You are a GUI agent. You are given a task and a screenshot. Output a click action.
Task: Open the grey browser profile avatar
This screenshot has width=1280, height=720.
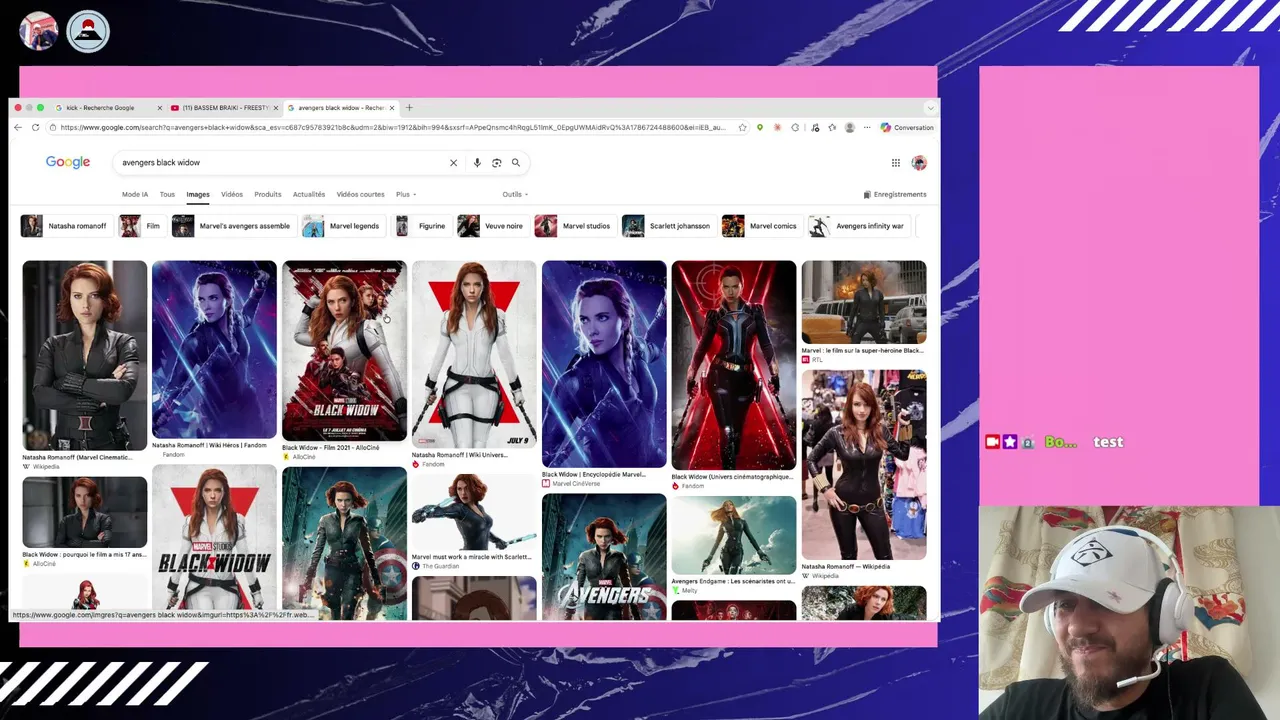[x=850, y=128]
